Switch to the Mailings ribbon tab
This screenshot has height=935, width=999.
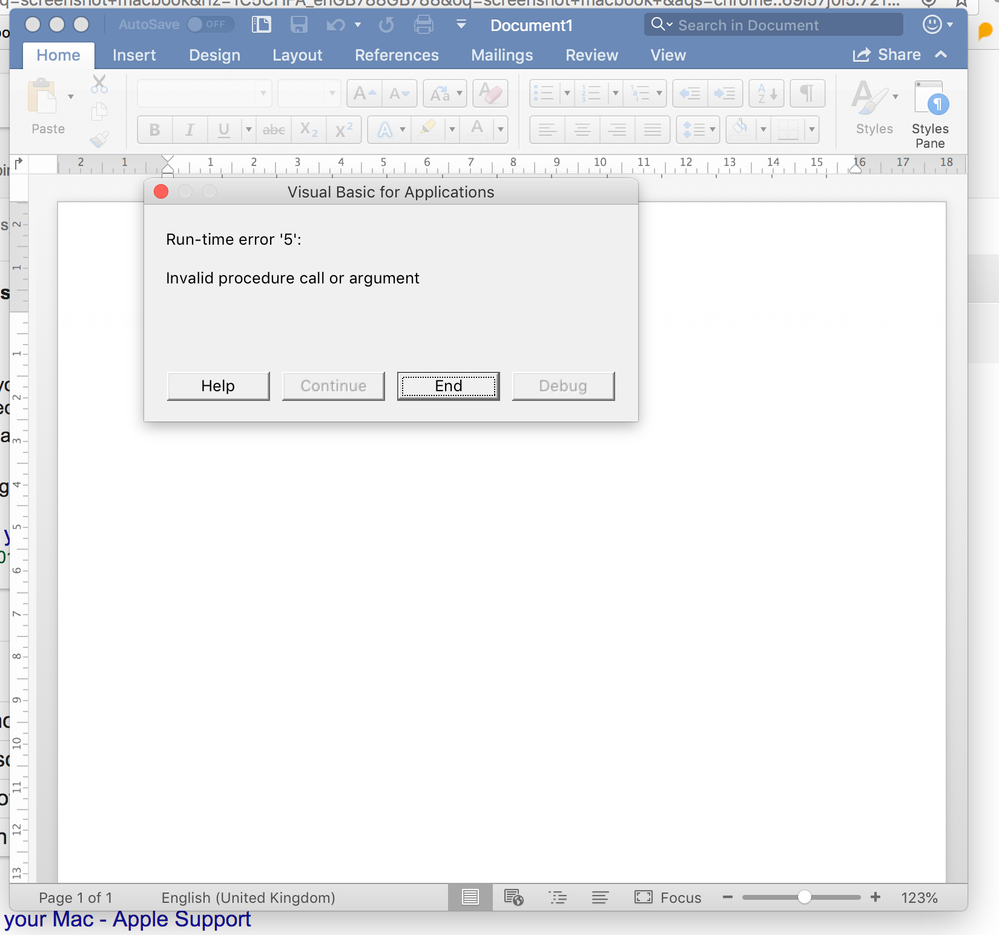[501, 55]
